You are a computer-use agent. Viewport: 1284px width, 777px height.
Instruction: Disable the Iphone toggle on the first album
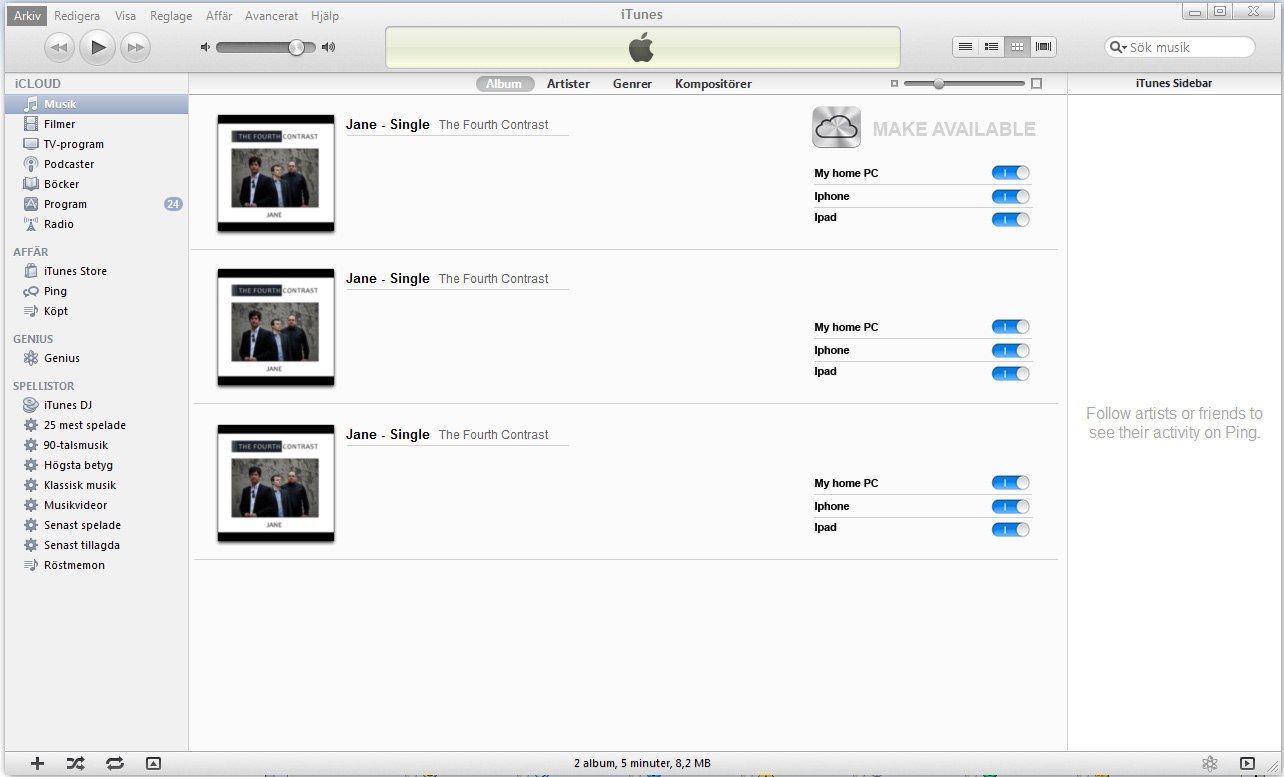[1010, 196]
